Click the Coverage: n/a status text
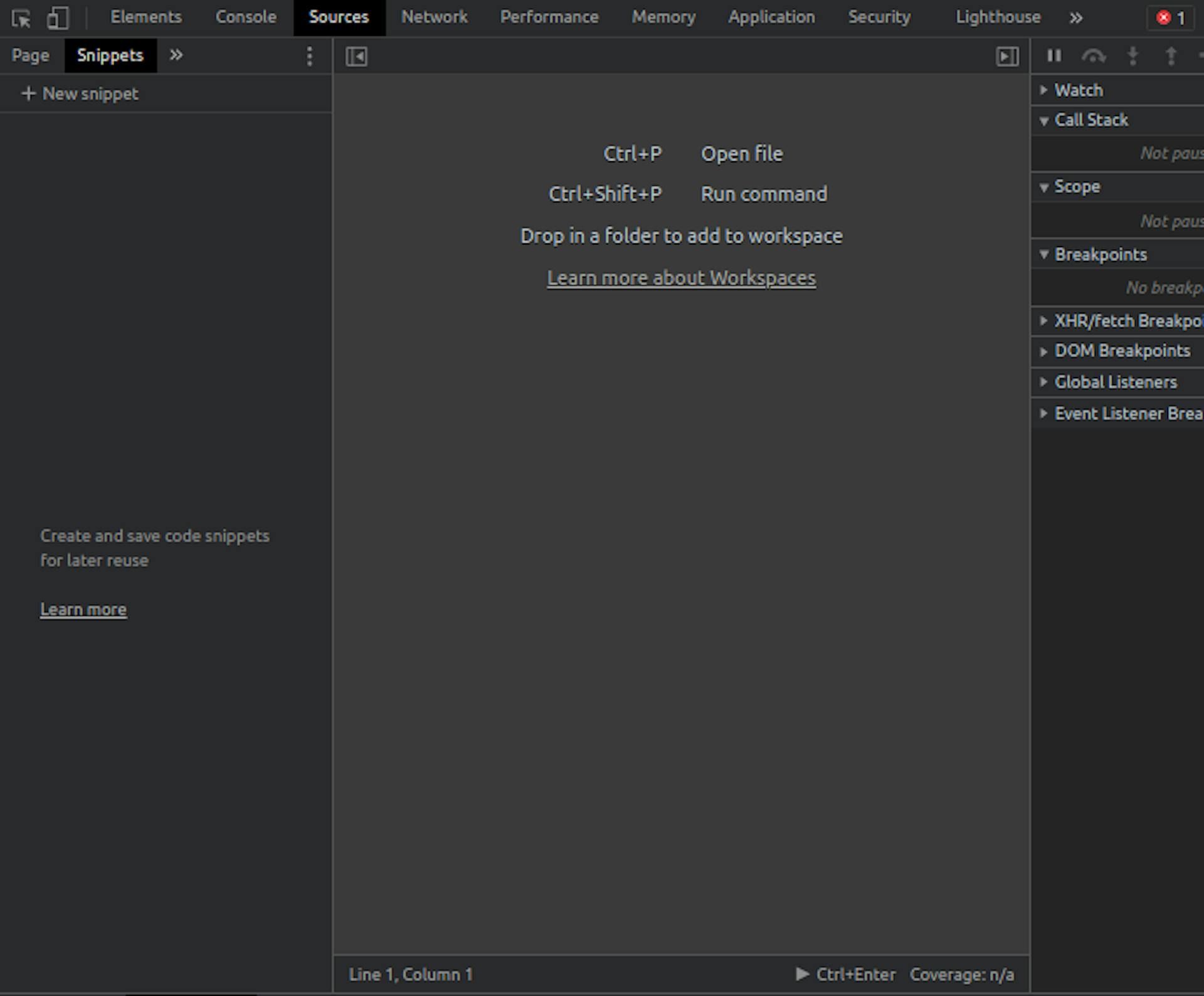The height and width of the screenshot is (996, 1204). [x=962, y=975]
